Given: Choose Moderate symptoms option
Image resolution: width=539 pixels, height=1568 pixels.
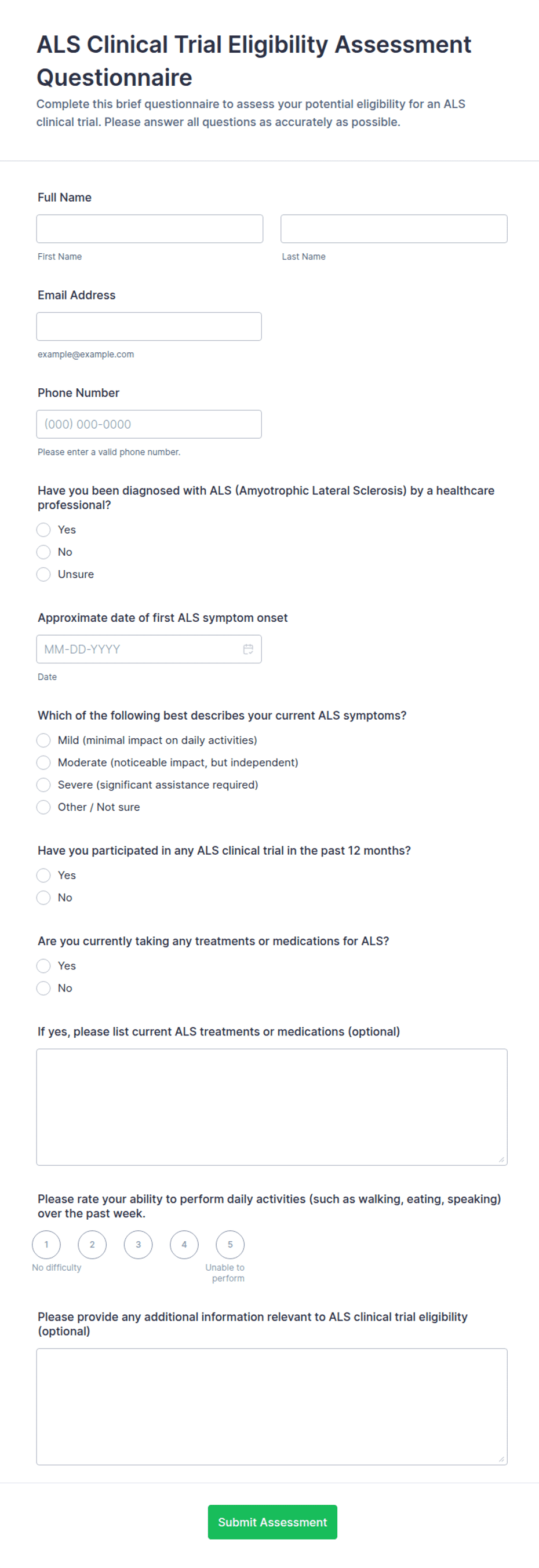Looking at the screenshot, I should 43,763.
